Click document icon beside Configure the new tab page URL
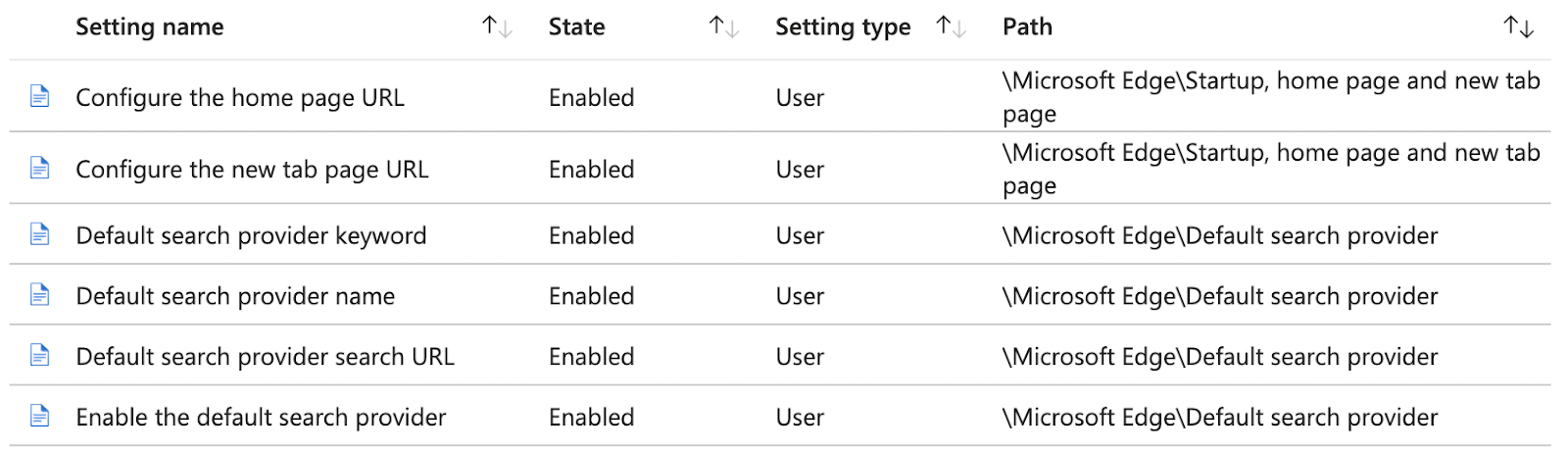 [x=40, y=169]
